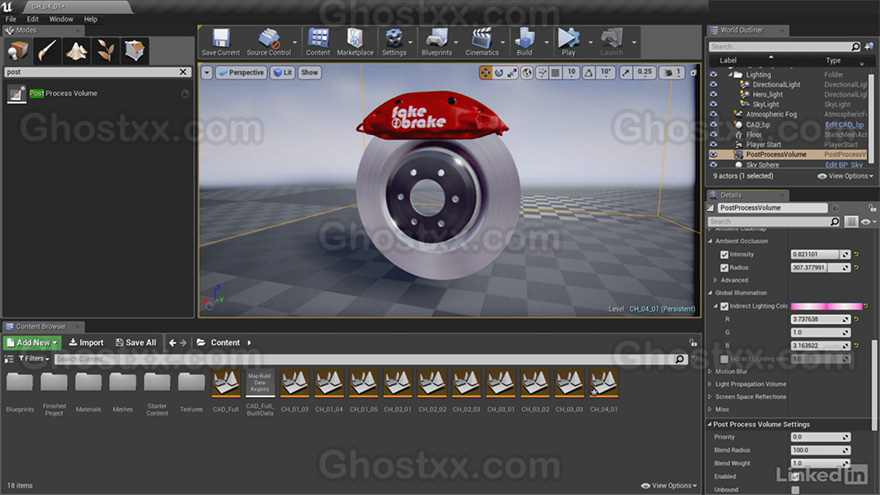The width and height of the screenshot is (880, 495).
Task: Toggle visibility of DirectionalLight actor
Action: (x=713, y=84)
